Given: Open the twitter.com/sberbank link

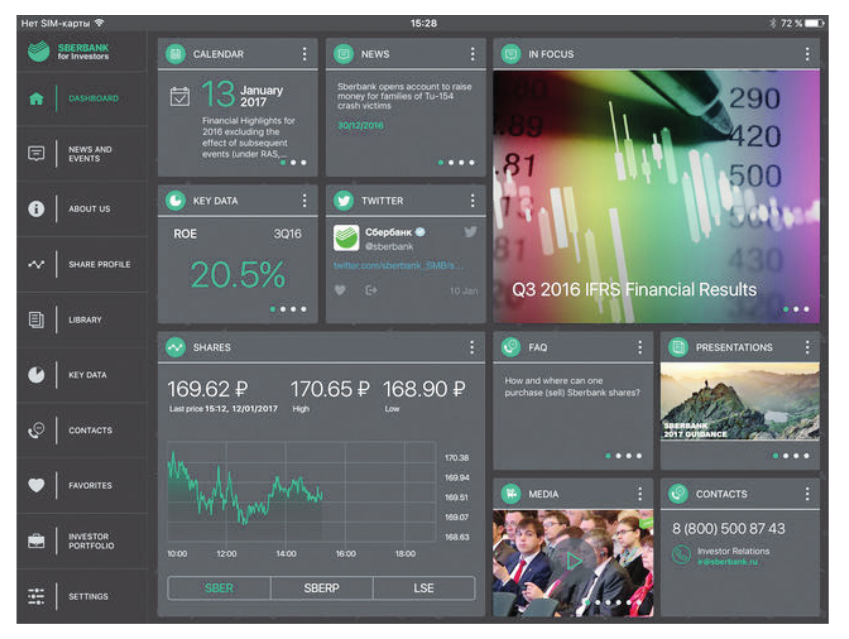Looking at the screenshot, I should click(399, 265).
